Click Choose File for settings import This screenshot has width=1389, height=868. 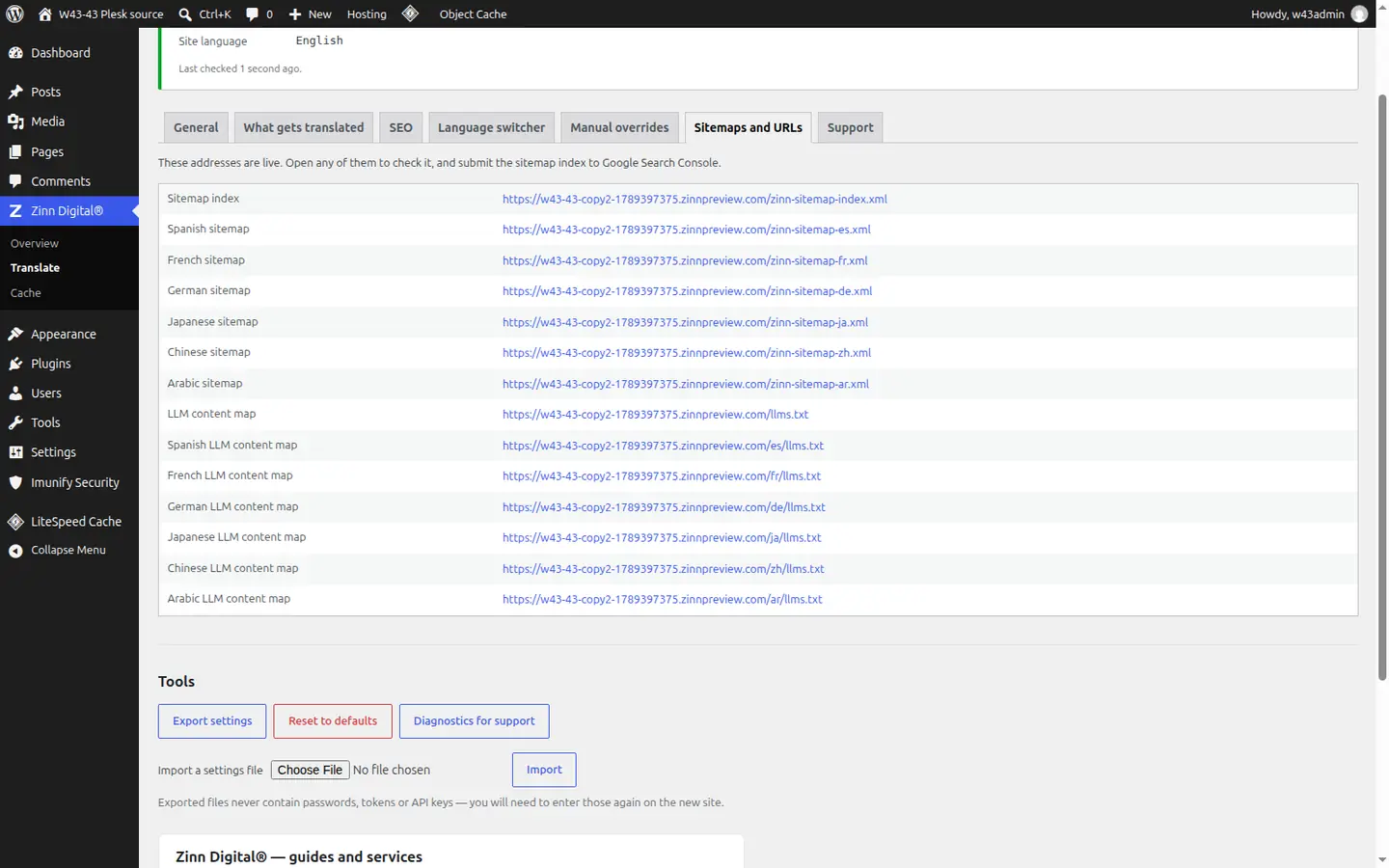pos(310,770)
